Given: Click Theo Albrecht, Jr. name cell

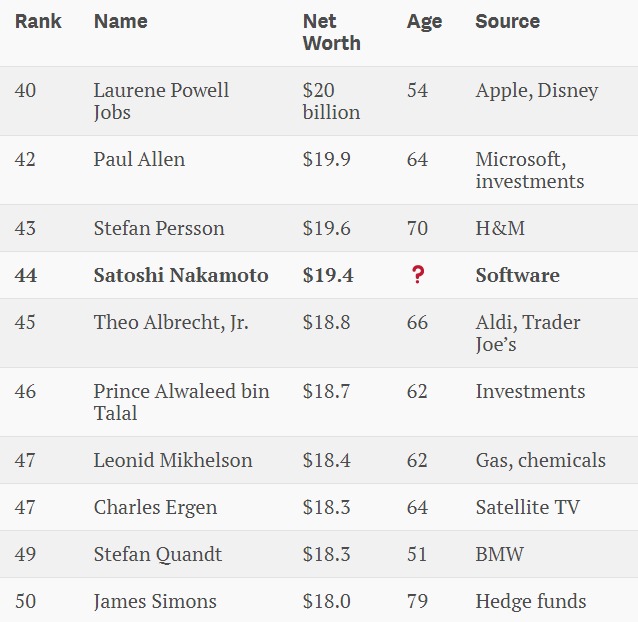Looking at the screenshot, I should pos(171,322).
